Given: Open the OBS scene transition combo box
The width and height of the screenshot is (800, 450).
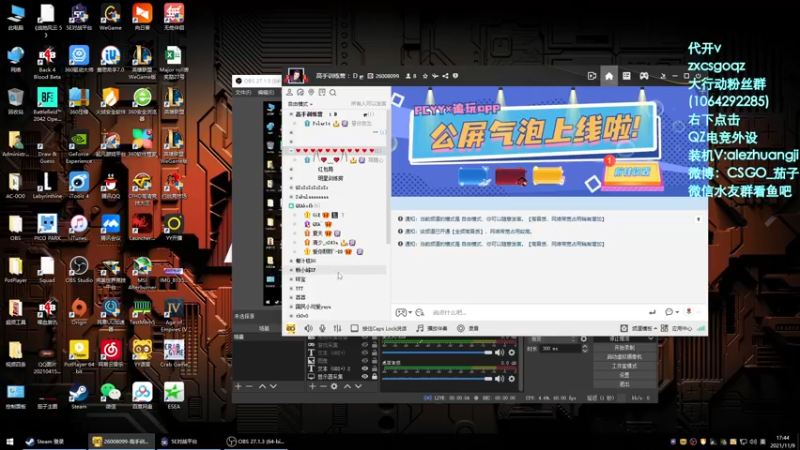Looking at the screenshot, I should pos(554,339).
